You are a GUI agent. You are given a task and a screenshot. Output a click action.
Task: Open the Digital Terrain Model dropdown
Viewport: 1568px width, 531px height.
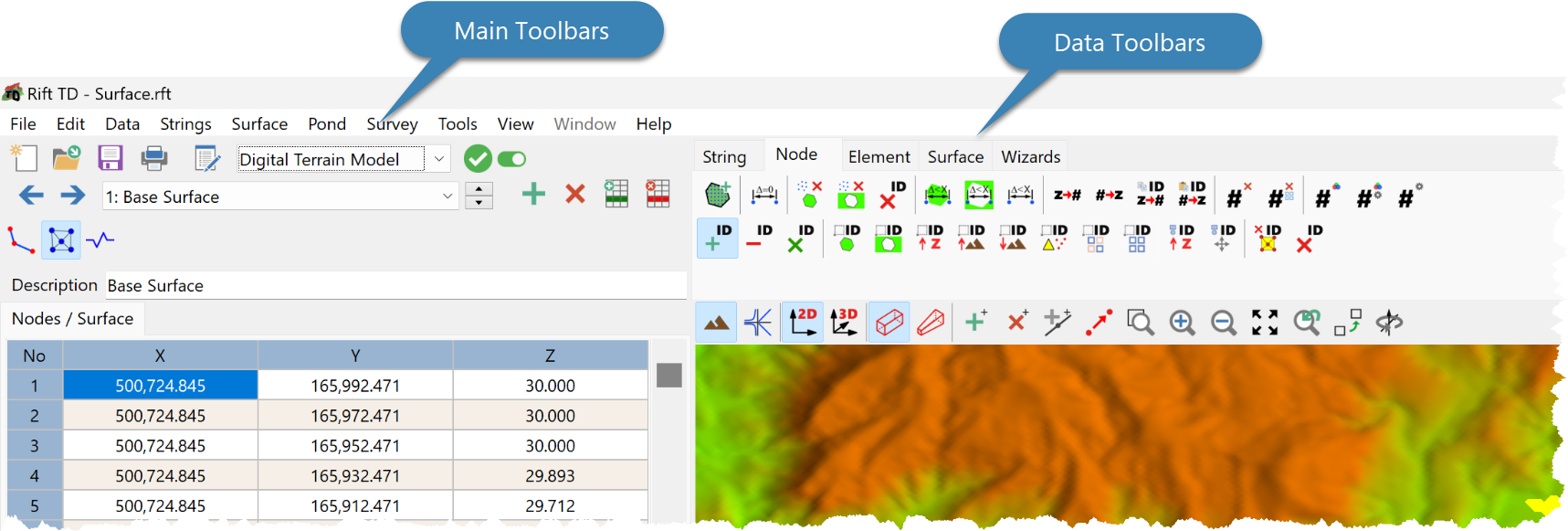click(439, 159)
